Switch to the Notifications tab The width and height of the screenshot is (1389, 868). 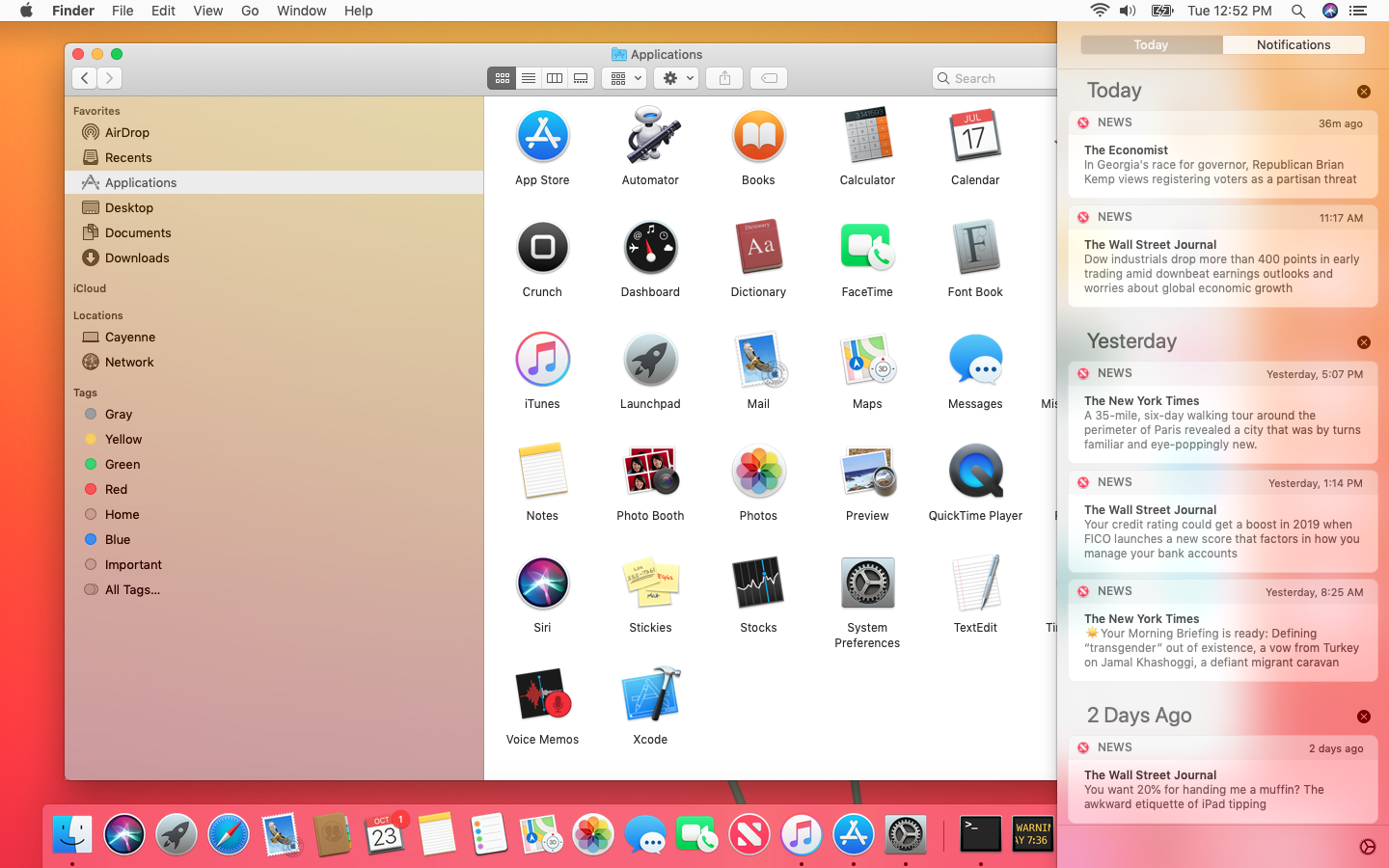1294,44
